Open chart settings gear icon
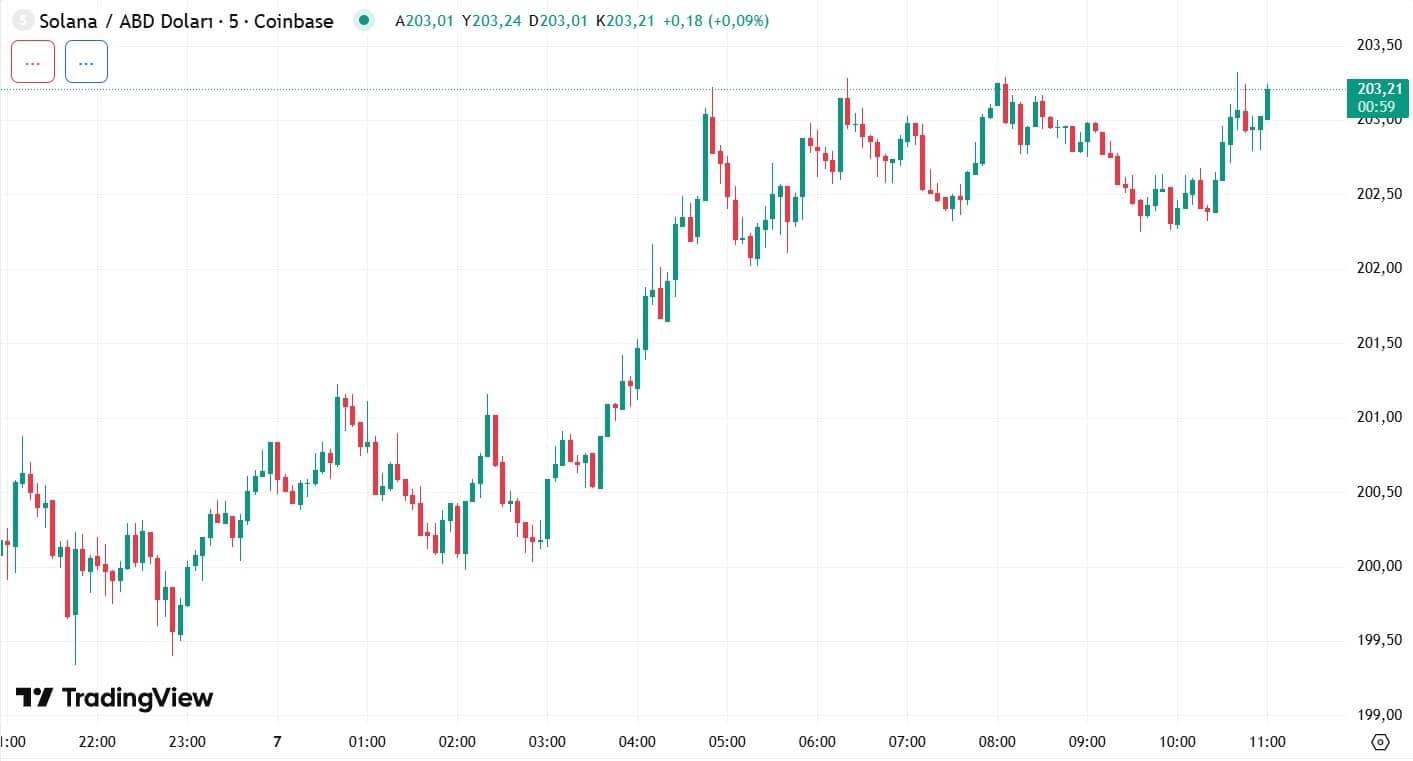The width and height of the screenshot is (1413, 761). point(1381,742)
